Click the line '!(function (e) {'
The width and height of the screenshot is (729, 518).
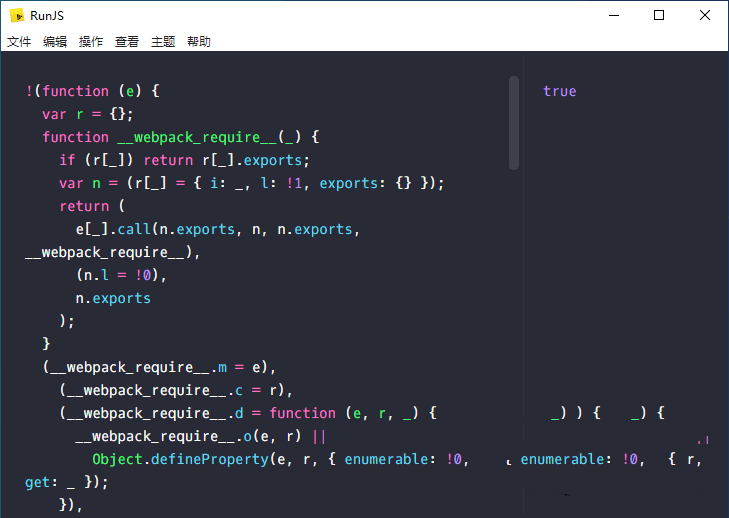point(93,91)
